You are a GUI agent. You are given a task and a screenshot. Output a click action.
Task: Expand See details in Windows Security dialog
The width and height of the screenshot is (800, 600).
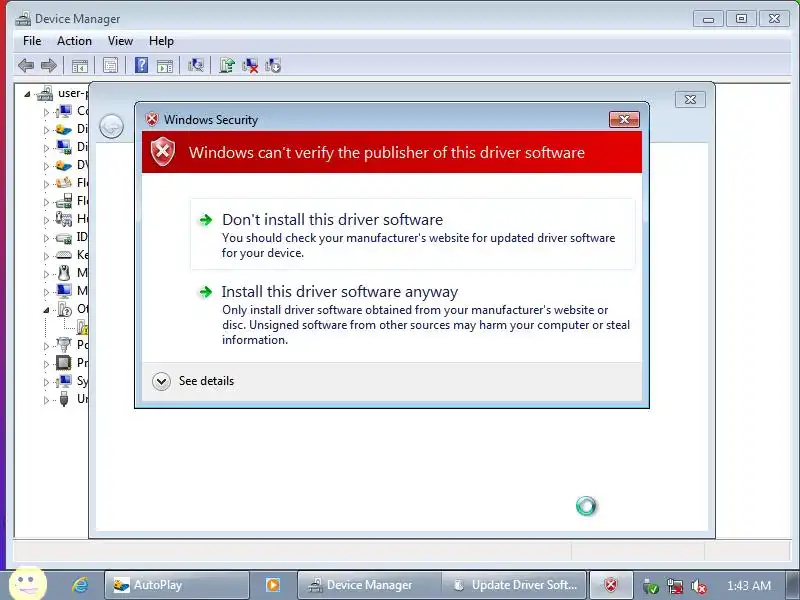pos(193,381)
